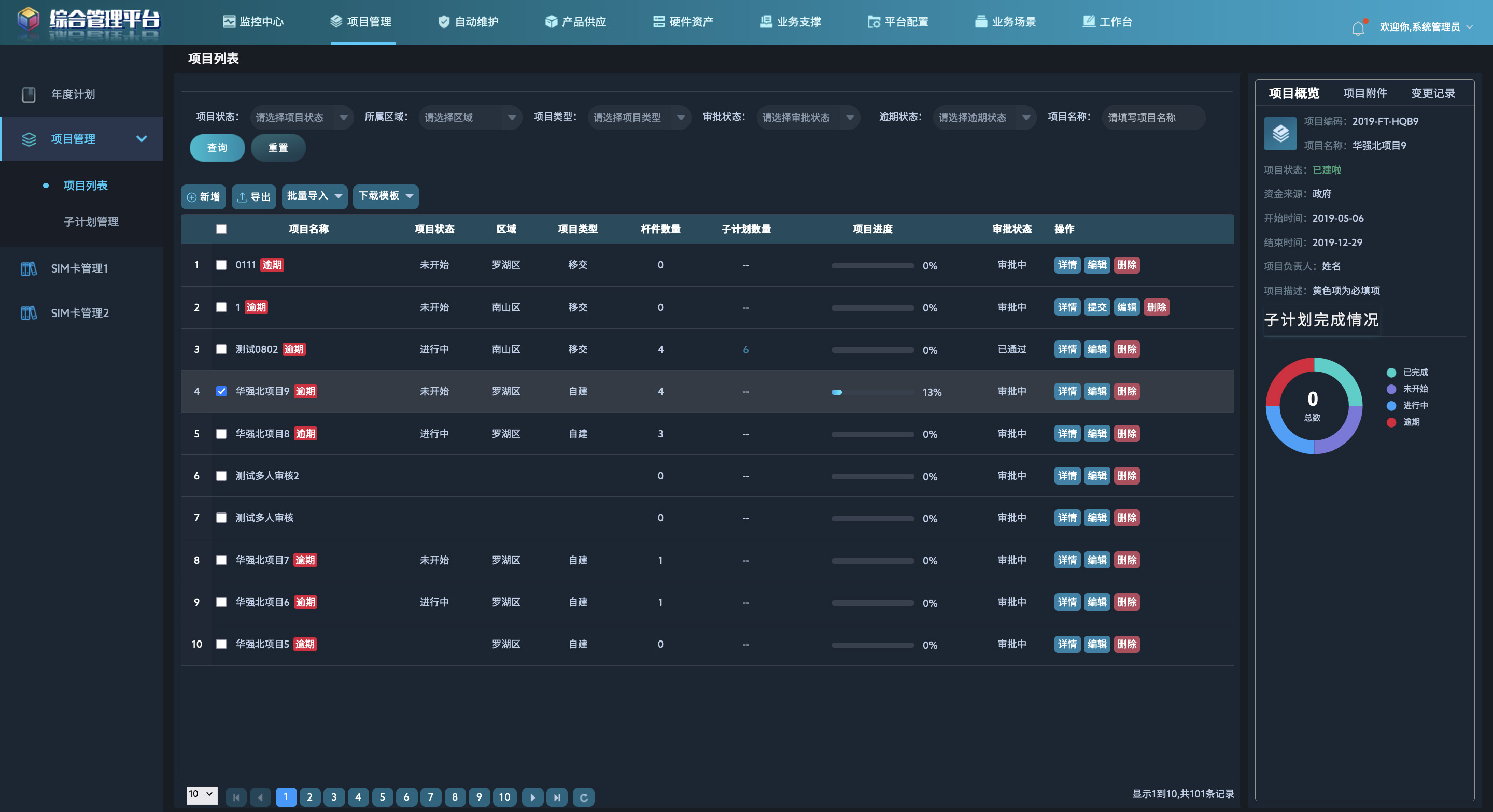Click the 新增 button

(x=203, y=197)
